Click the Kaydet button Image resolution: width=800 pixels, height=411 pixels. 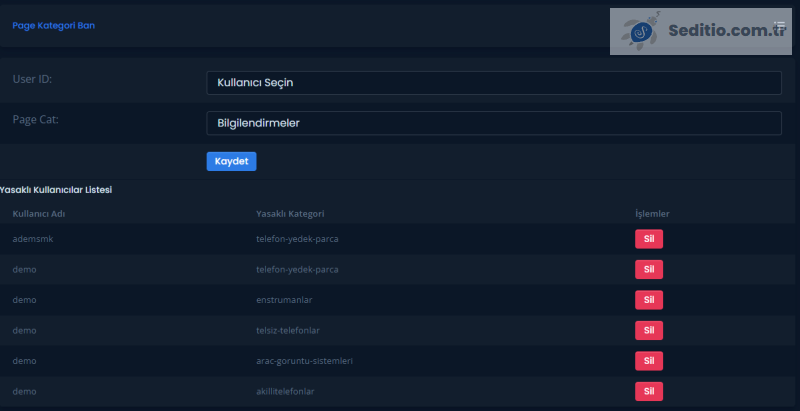[231, 161]
